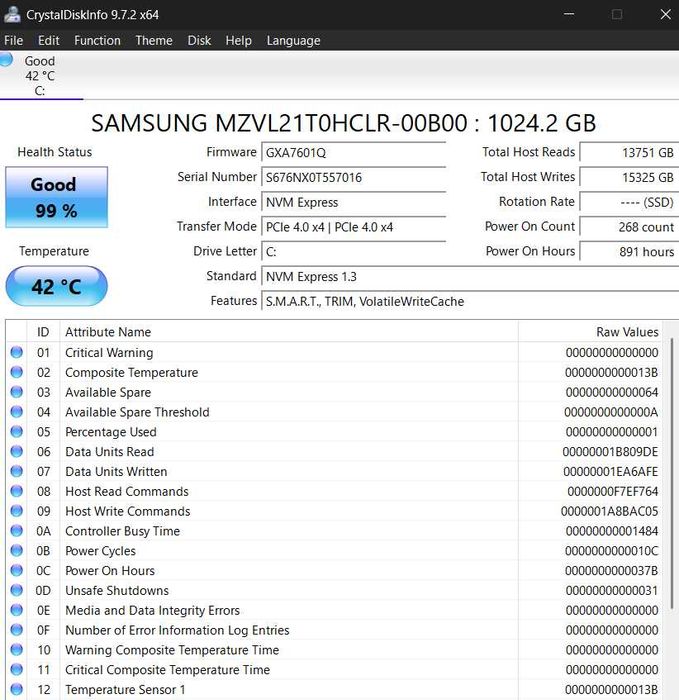Viewport: 679px width, 700px height.
Task: Click status icon for Number of Error Information Log Entries
Action: point(17,630)
